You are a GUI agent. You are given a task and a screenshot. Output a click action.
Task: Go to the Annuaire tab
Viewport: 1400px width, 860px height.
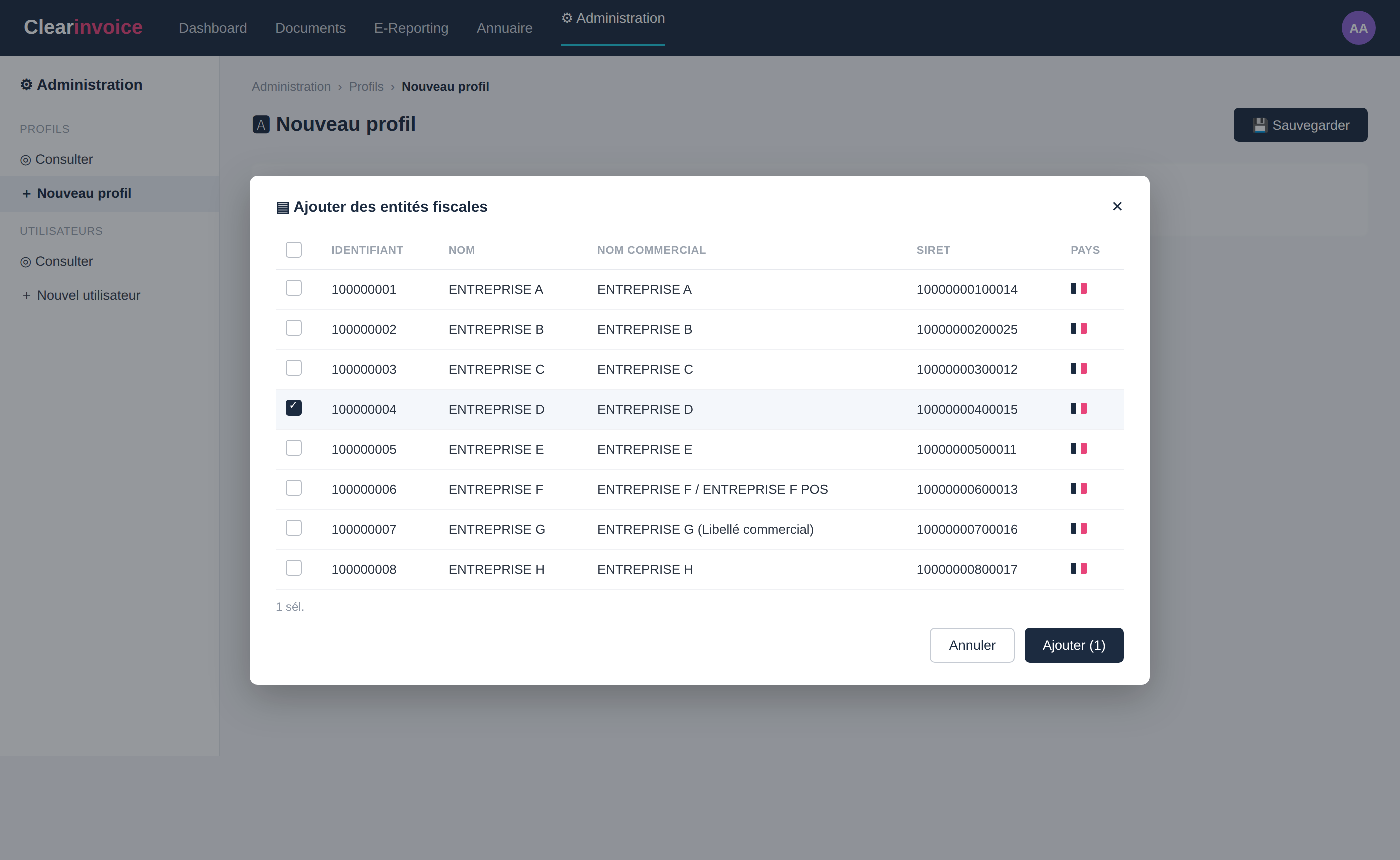504,28
